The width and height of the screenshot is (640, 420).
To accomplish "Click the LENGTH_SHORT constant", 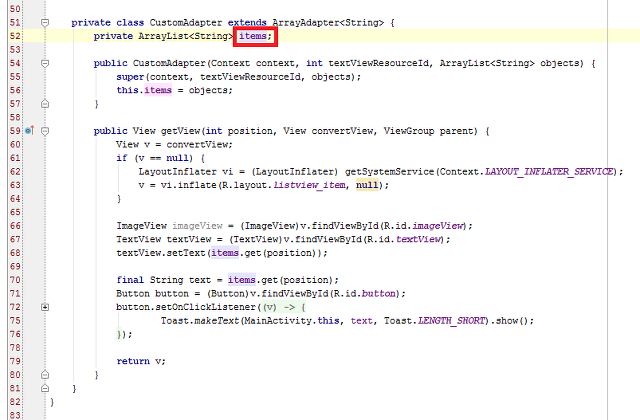I will (x=451, y=320).
